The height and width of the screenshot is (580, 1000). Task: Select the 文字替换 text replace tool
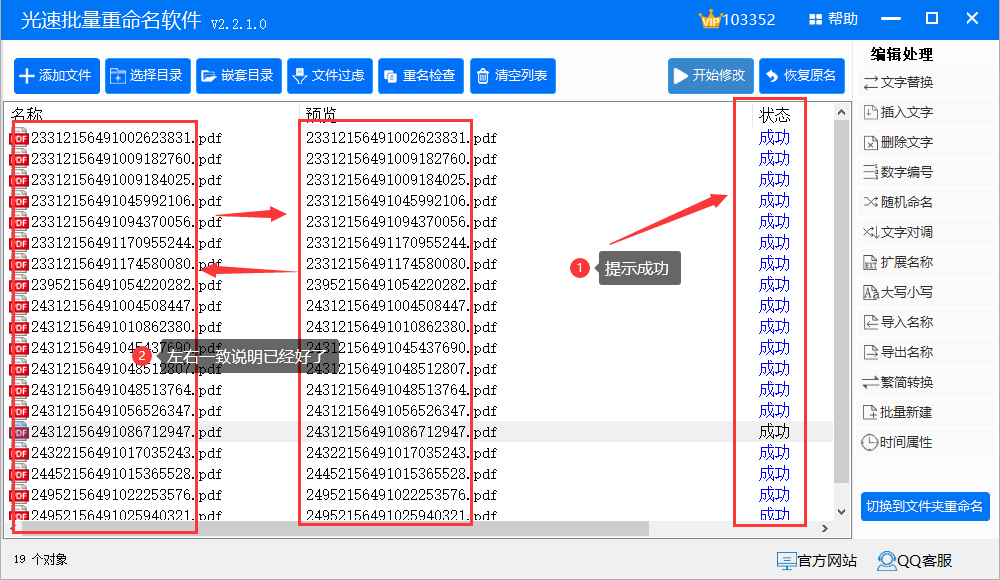click(x=899, y=82)
